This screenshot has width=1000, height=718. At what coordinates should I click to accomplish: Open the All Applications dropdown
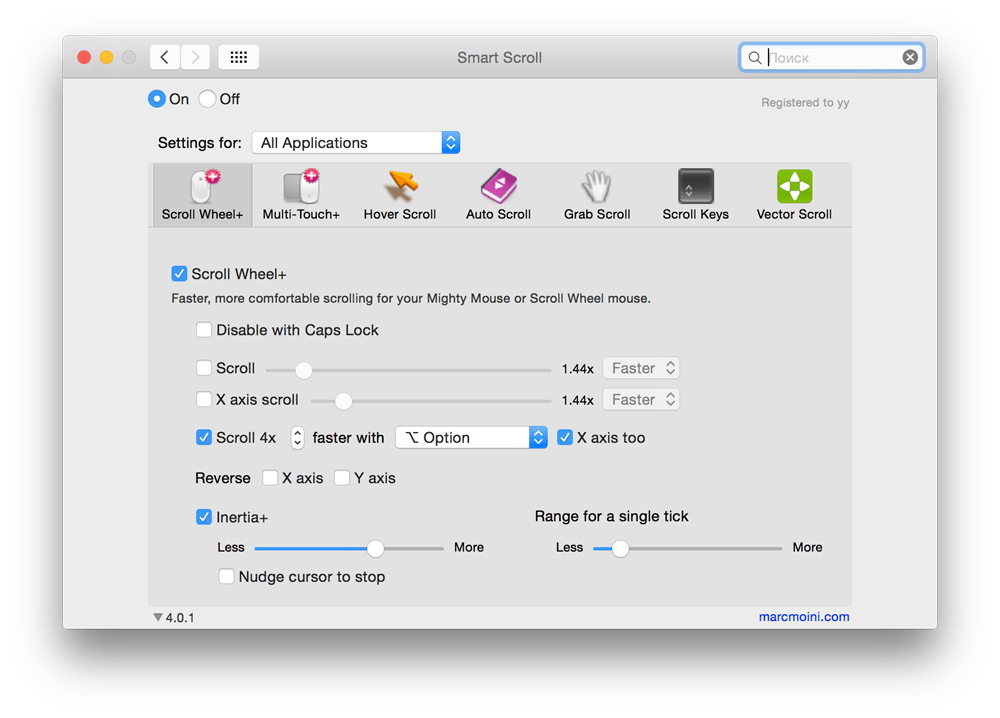356,142
